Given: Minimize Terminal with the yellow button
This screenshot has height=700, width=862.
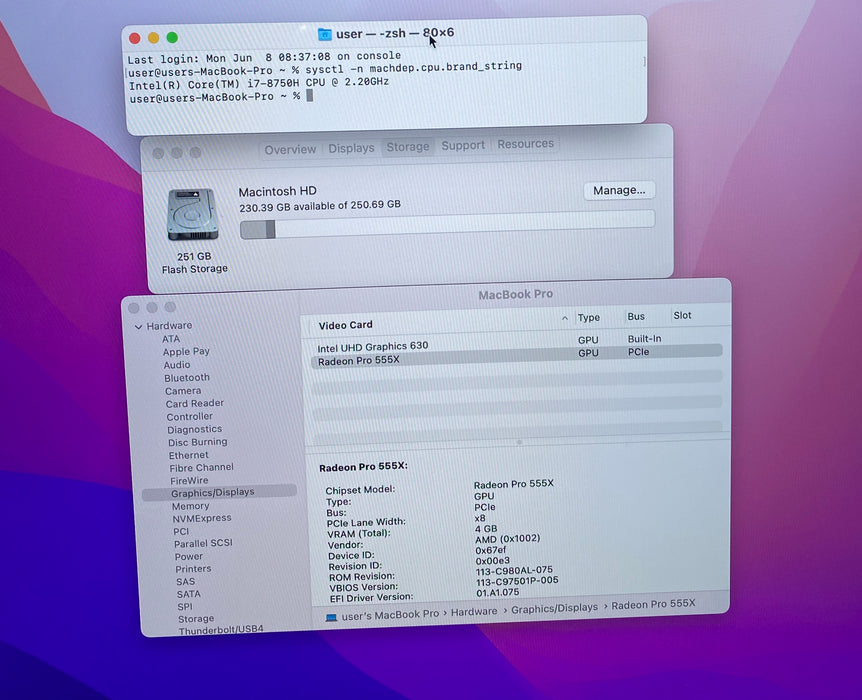Looking at the screenshot, I should pyautogui.click(x=153, y=37).
